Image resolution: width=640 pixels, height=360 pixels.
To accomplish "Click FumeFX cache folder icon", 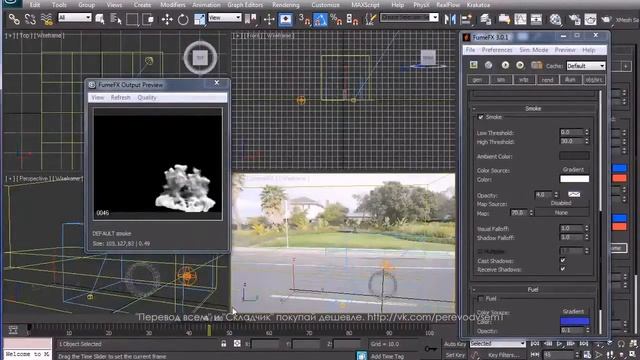I will 536,65.
